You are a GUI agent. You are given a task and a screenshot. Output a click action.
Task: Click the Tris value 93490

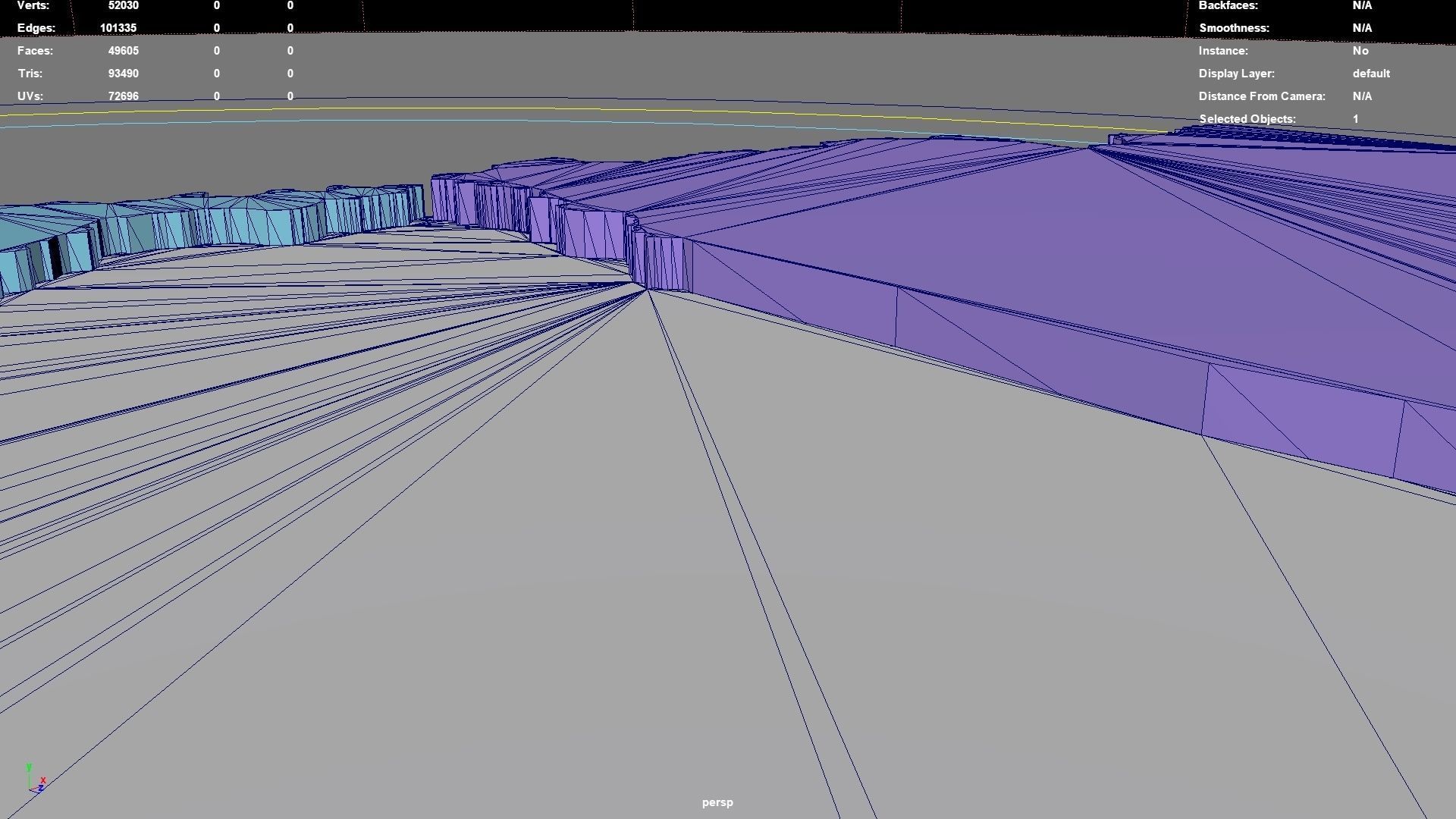point(123,74)
